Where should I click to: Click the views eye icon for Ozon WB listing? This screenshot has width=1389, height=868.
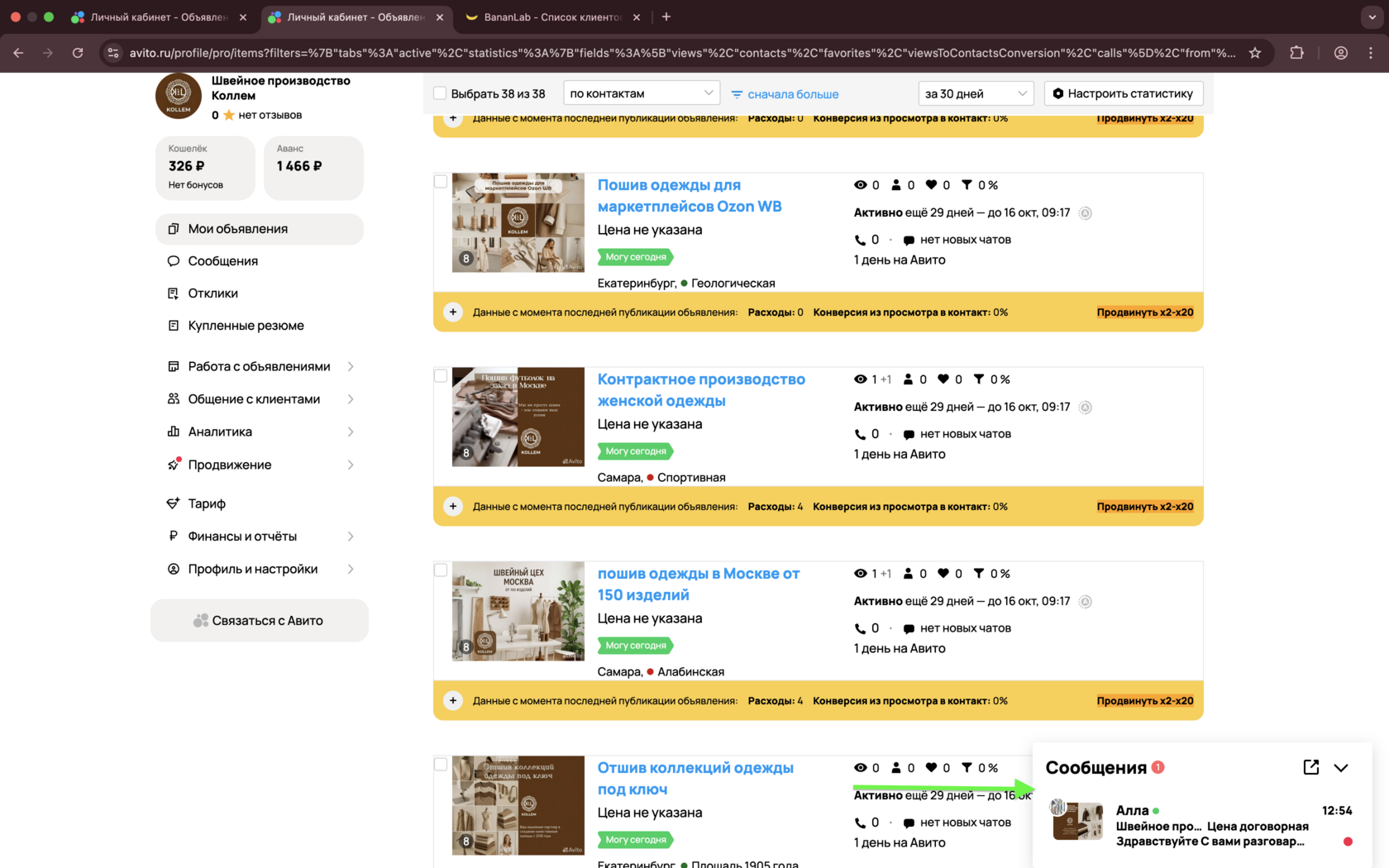click(x=861, y=185)
